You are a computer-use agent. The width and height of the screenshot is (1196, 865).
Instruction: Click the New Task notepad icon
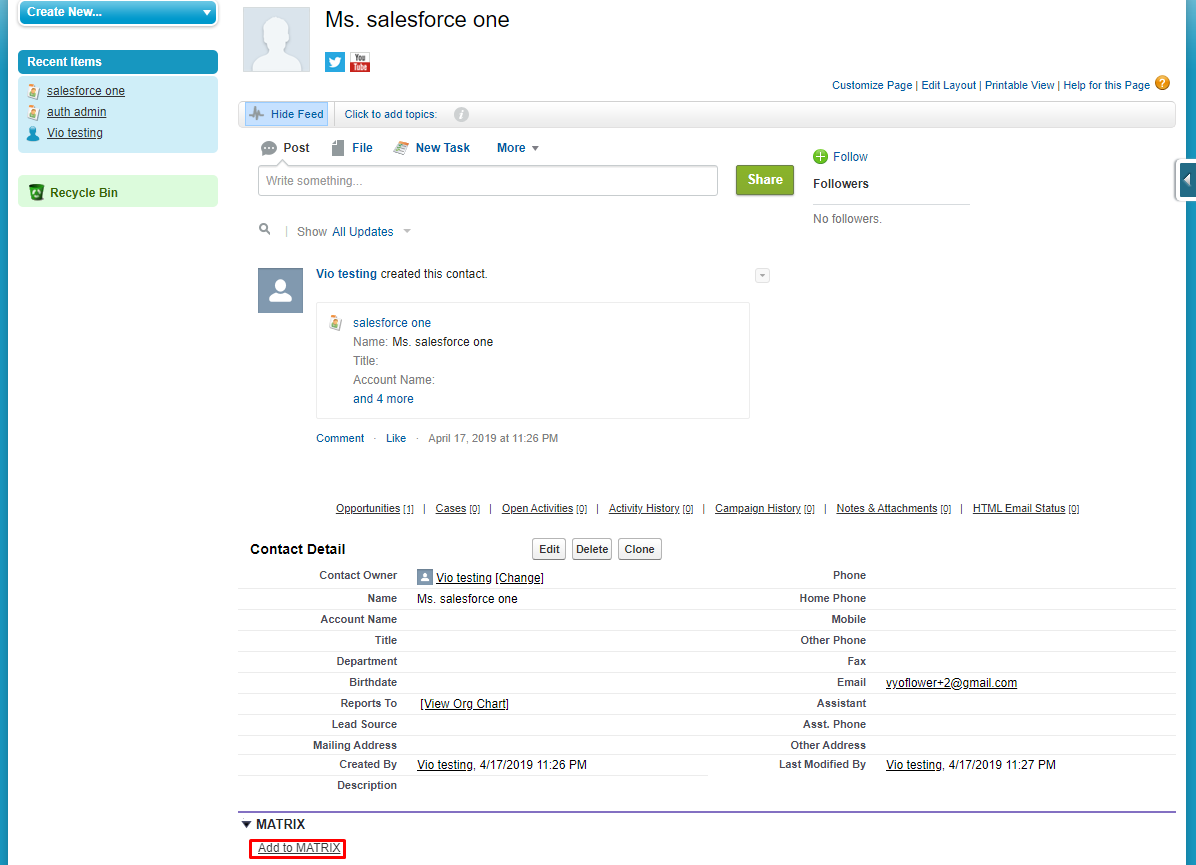point(401,148)
